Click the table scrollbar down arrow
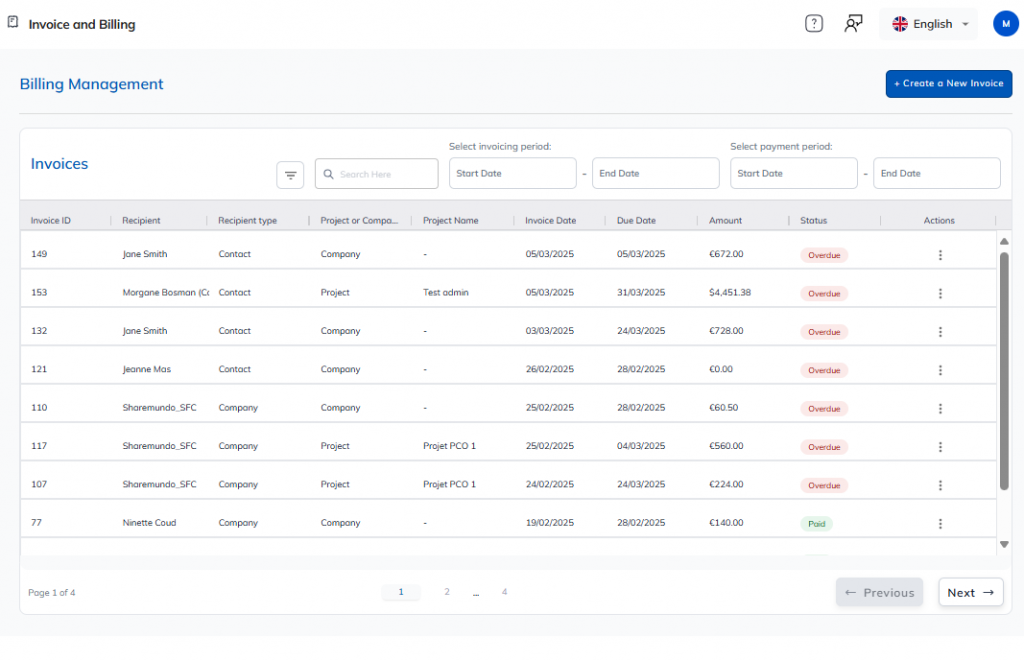Screen dimensions: 1024x661 click(1004, 544)
